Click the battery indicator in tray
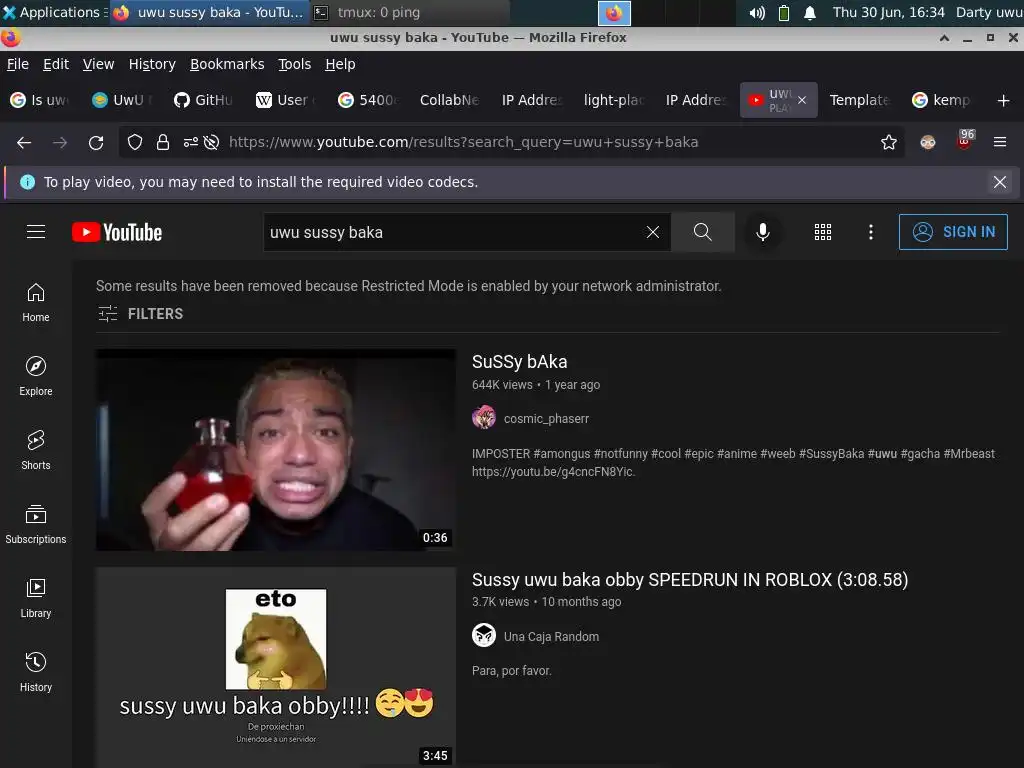This screenshot has height=768, width=1024. (784, 12)
